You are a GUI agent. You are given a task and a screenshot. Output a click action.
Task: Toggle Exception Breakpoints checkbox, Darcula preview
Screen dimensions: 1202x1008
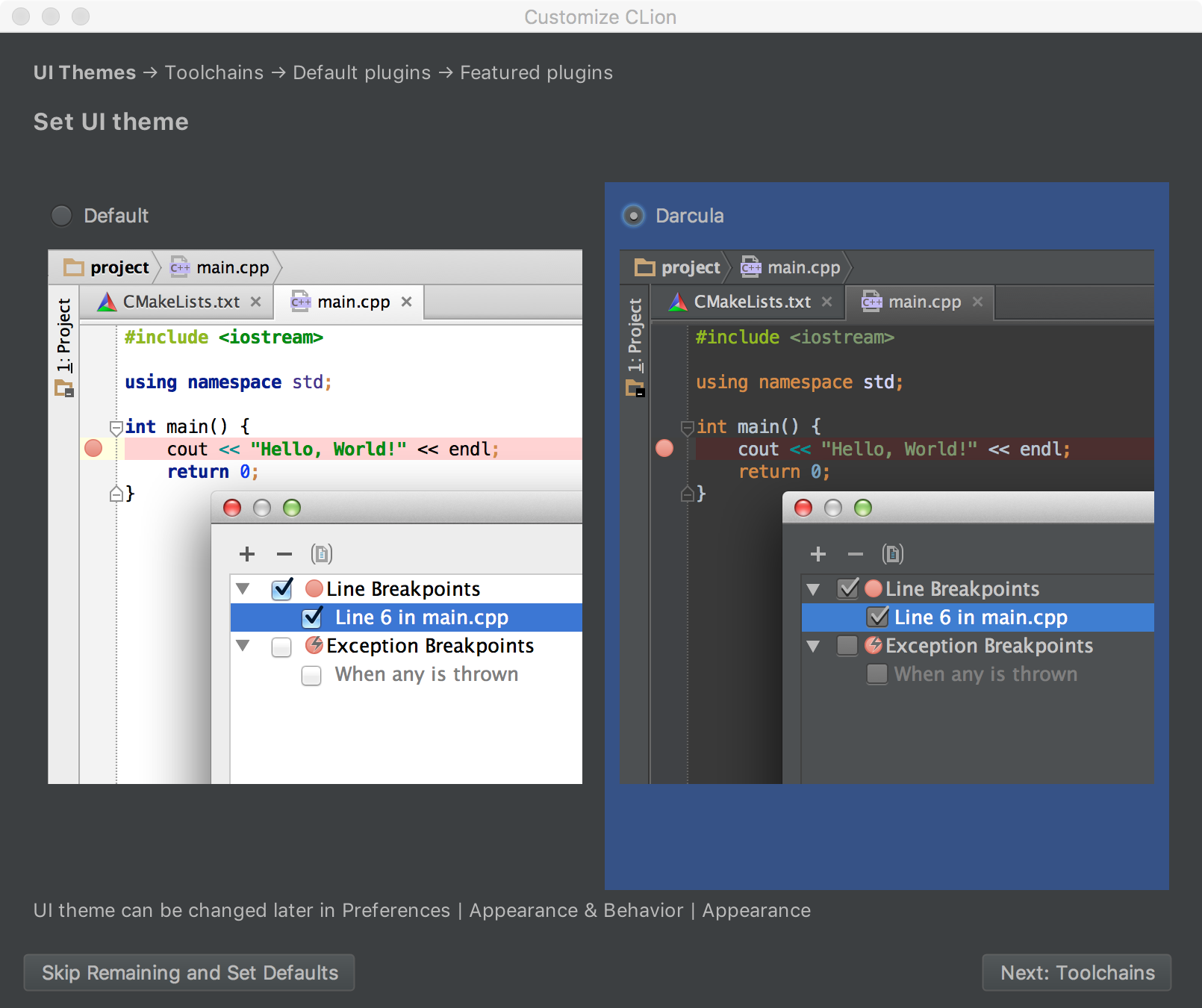(x=847, y=645)
